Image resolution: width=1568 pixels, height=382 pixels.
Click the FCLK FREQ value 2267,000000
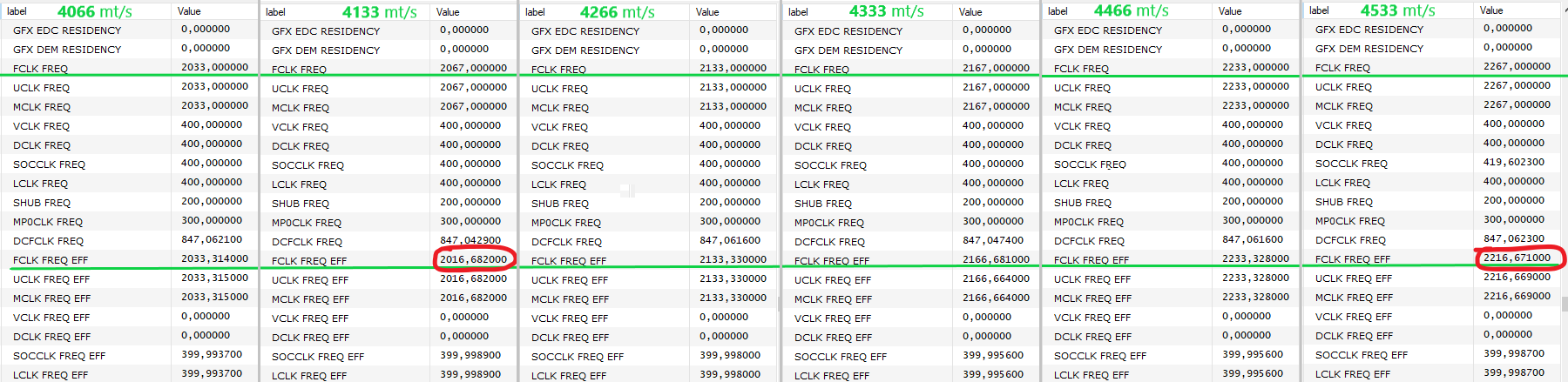pos(1517,66)
